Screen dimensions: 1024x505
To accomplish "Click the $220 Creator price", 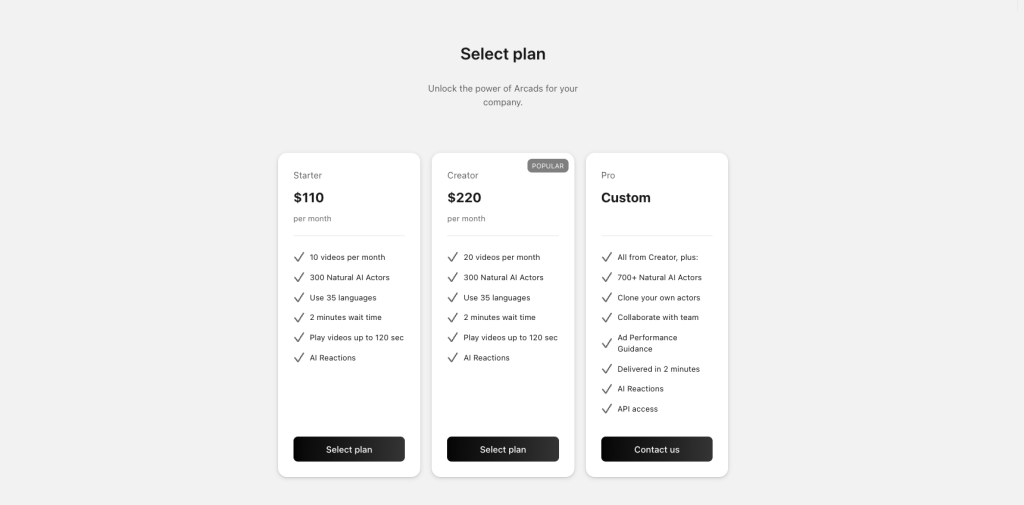I will 464,198.
